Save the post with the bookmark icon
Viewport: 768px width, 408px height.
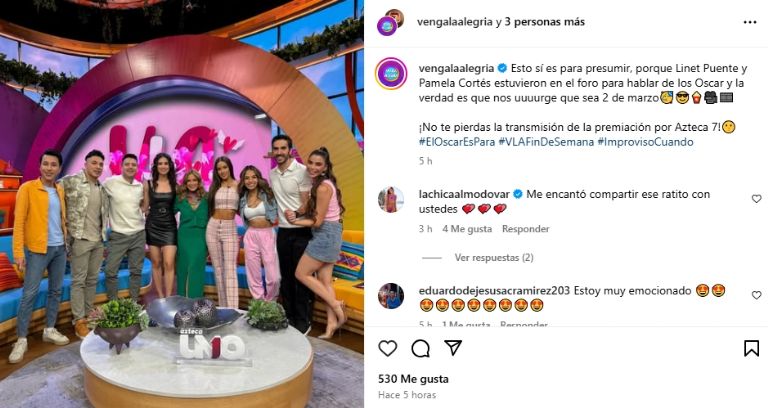pyautogui.click(x=751, y=348)
